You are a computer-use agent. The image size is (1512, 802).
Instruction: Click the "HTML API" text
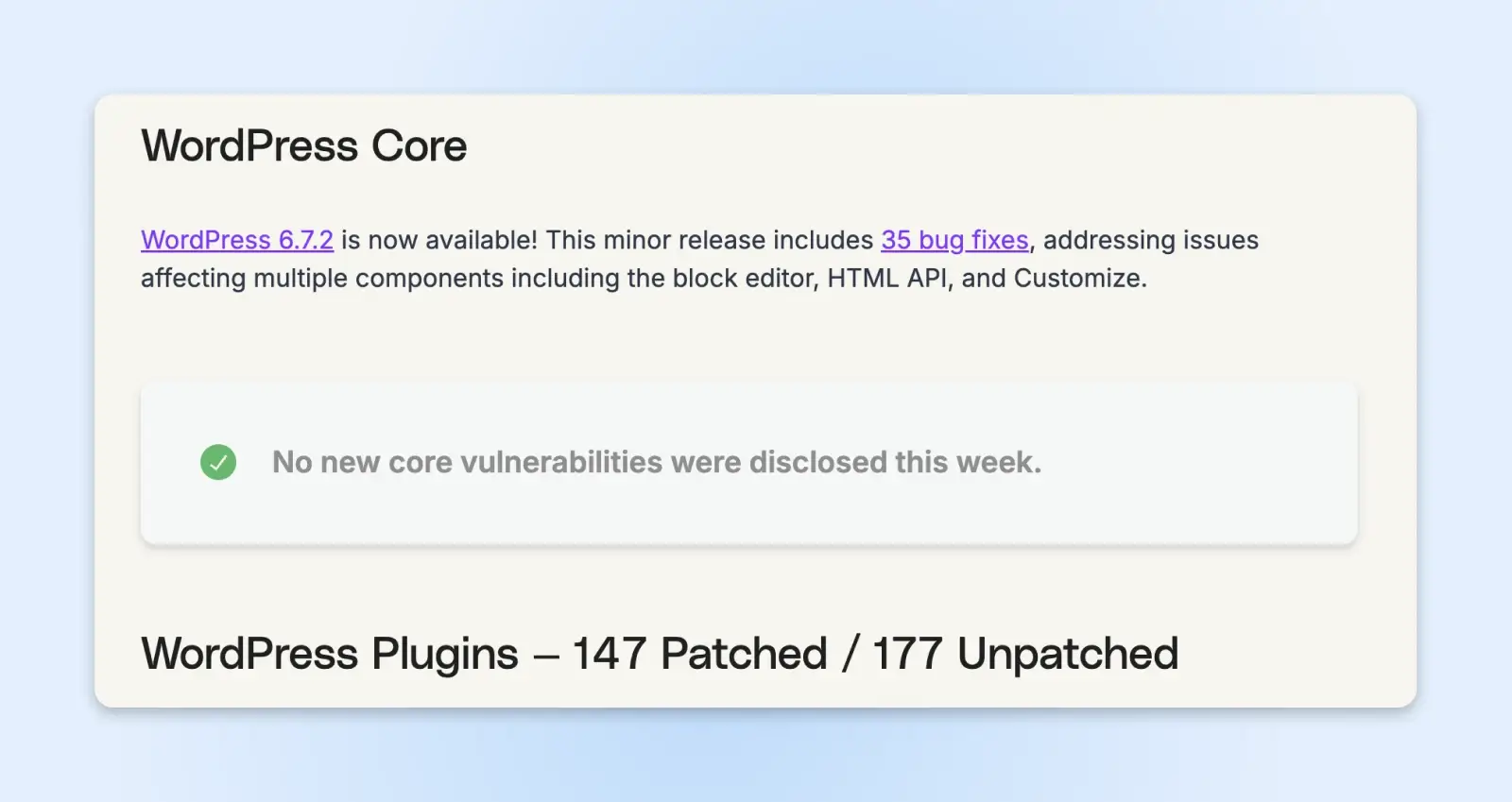(886, 279)
